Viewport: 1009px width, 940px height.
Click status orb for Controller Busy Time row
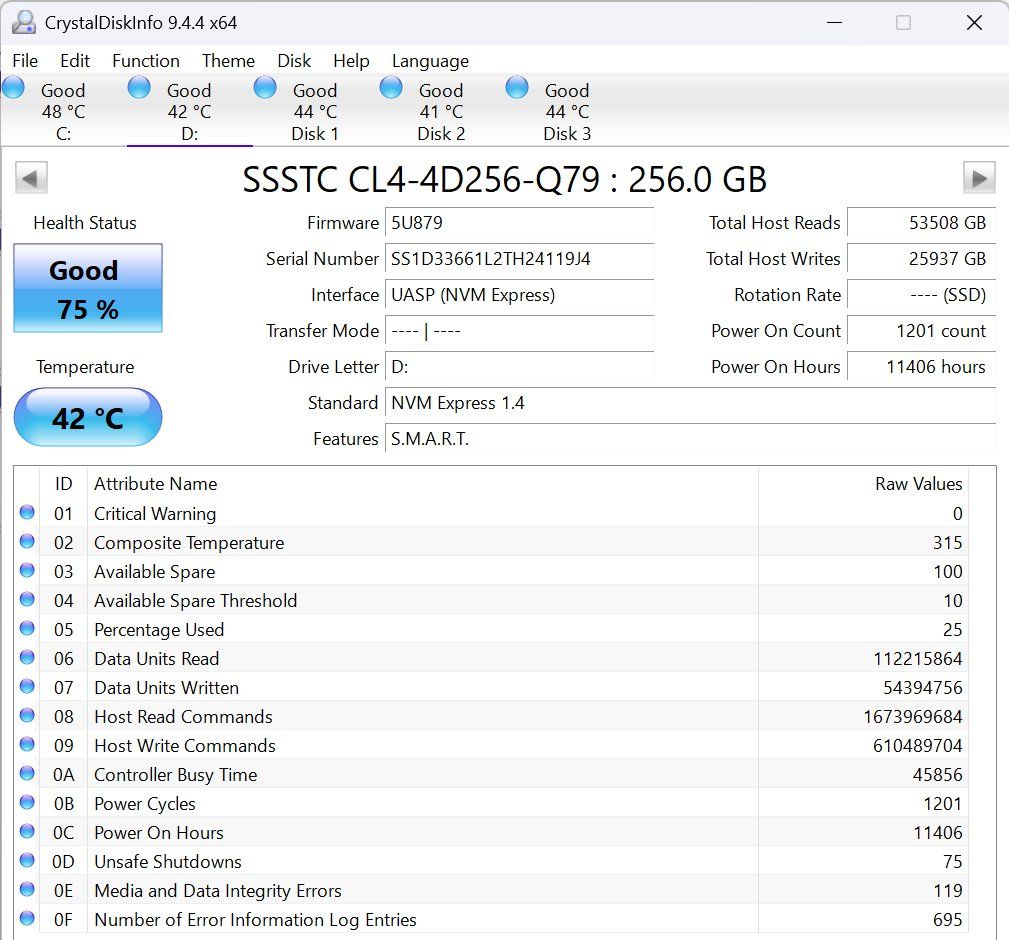tap(27, 773)
